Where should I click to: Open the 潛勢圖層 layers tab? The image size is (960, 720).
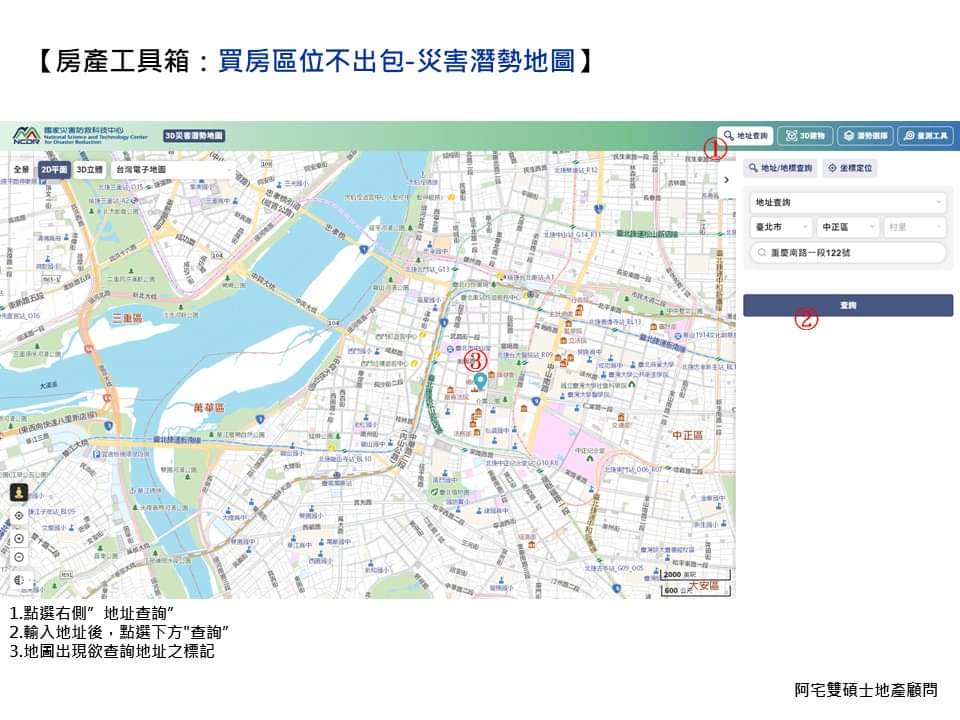(x=865, y=135)
